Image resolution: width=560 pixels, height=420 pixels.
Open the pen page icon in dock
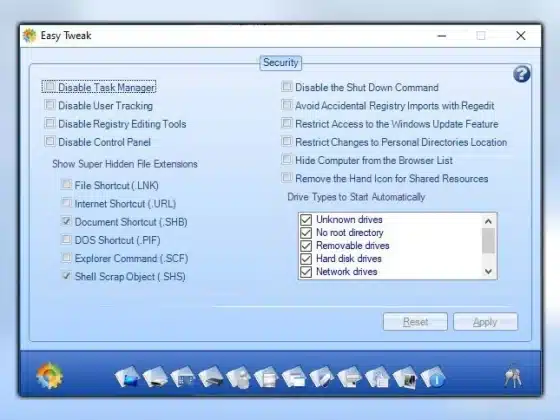click(321, 377)
